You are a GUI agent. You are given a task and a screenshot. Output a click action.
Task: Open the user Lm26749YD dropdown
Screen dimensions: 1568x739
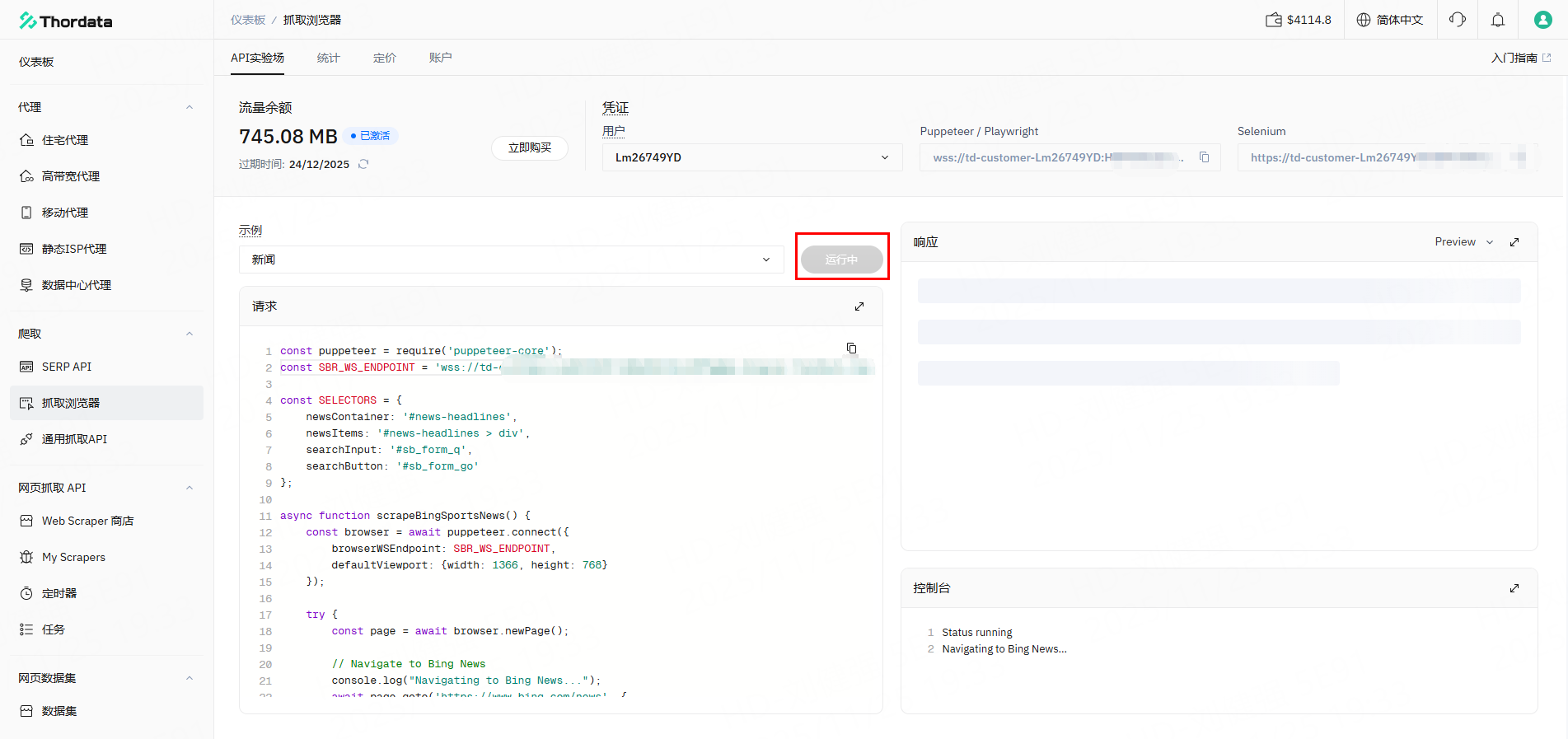pyautogui.click(x=751, y=157)
